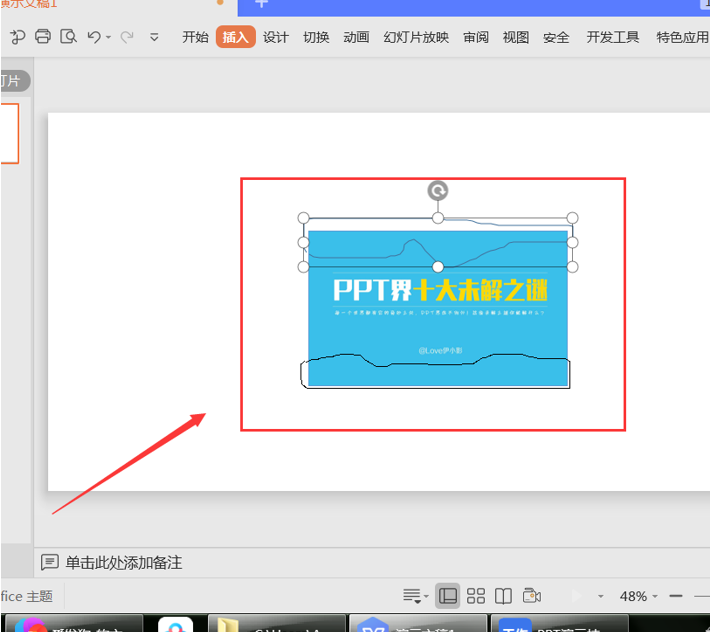
Task: Click 单击此处添加备注 notes field
Action: tap(124, 563)
